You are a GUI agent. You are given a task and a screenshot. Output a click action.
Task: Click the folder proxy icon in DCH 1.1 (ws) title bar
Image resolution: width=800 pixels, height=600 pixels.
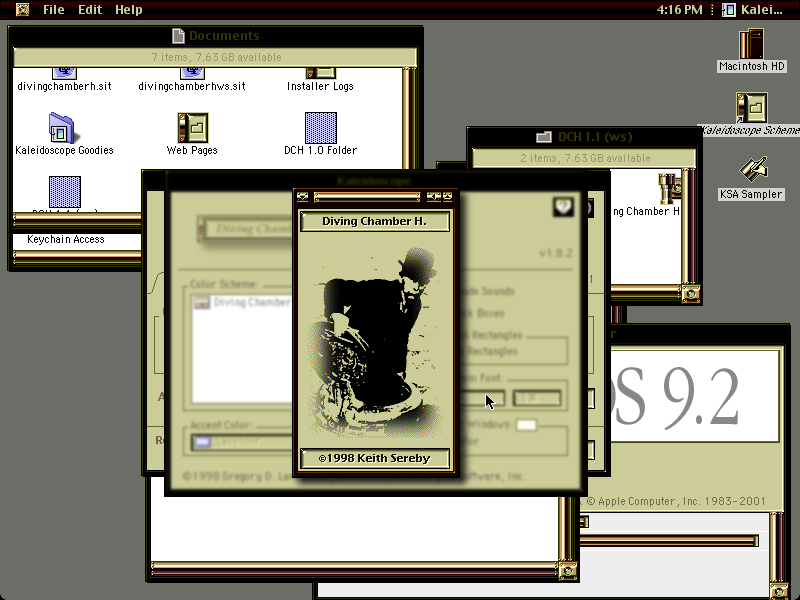click(544, 137)
